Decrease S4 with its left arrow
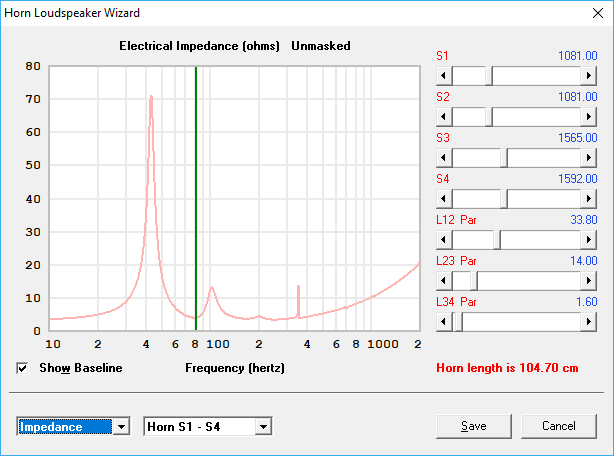Screen dimensions: 614x456 [444, 199]
